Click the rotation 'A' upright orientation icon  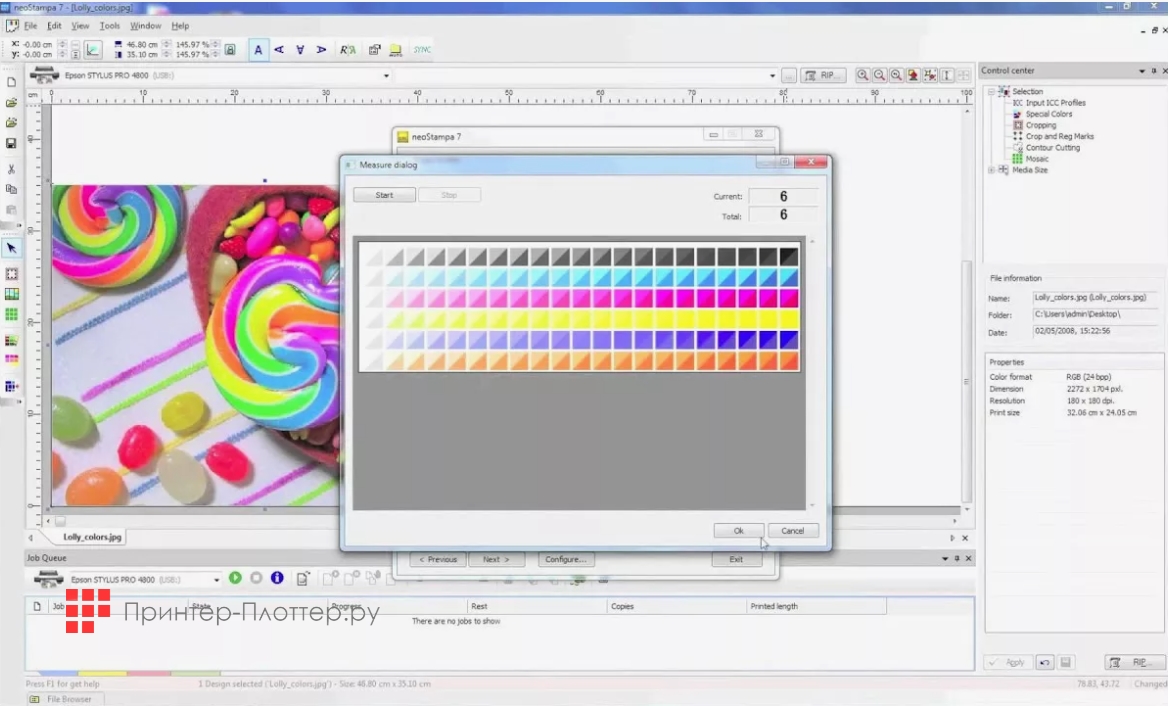(259, 49)
